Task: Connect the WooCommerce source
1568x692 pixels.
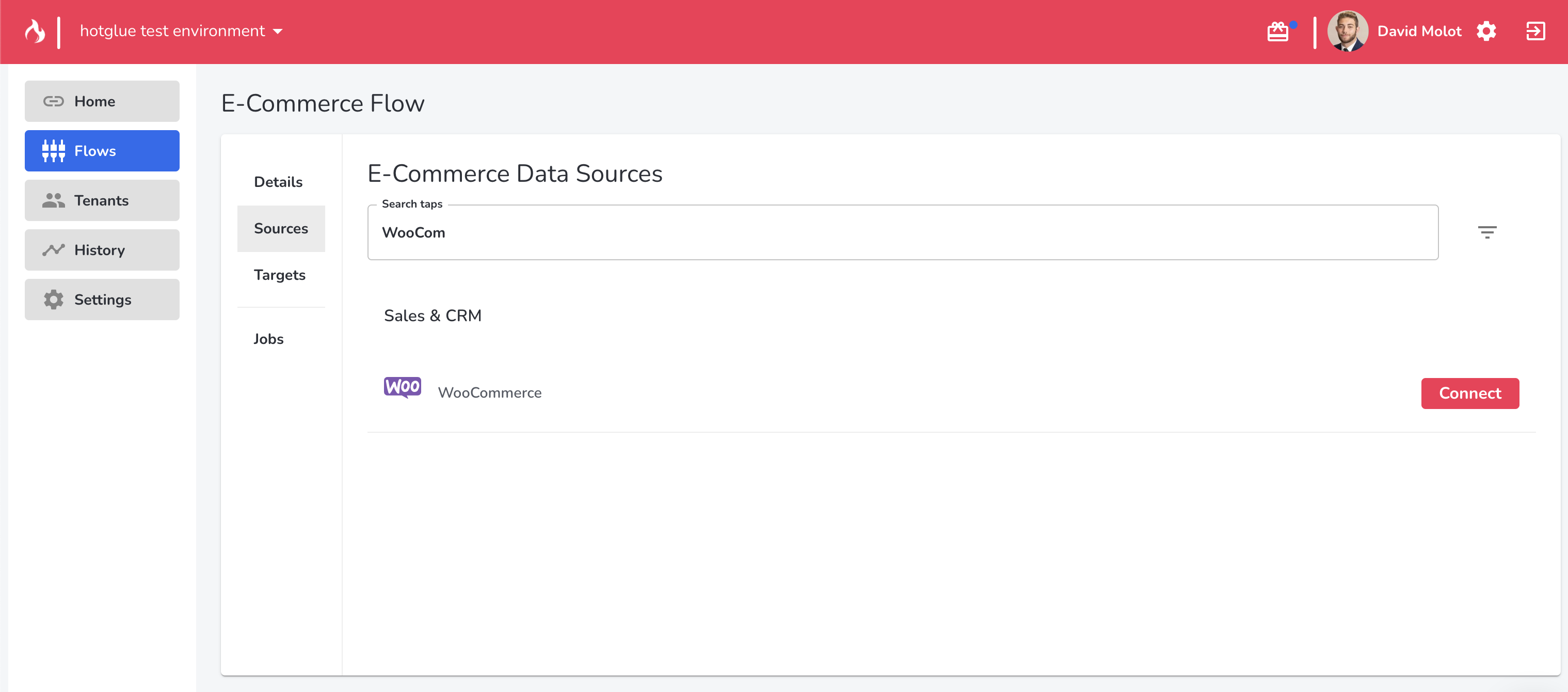Action: (1469, 394)
